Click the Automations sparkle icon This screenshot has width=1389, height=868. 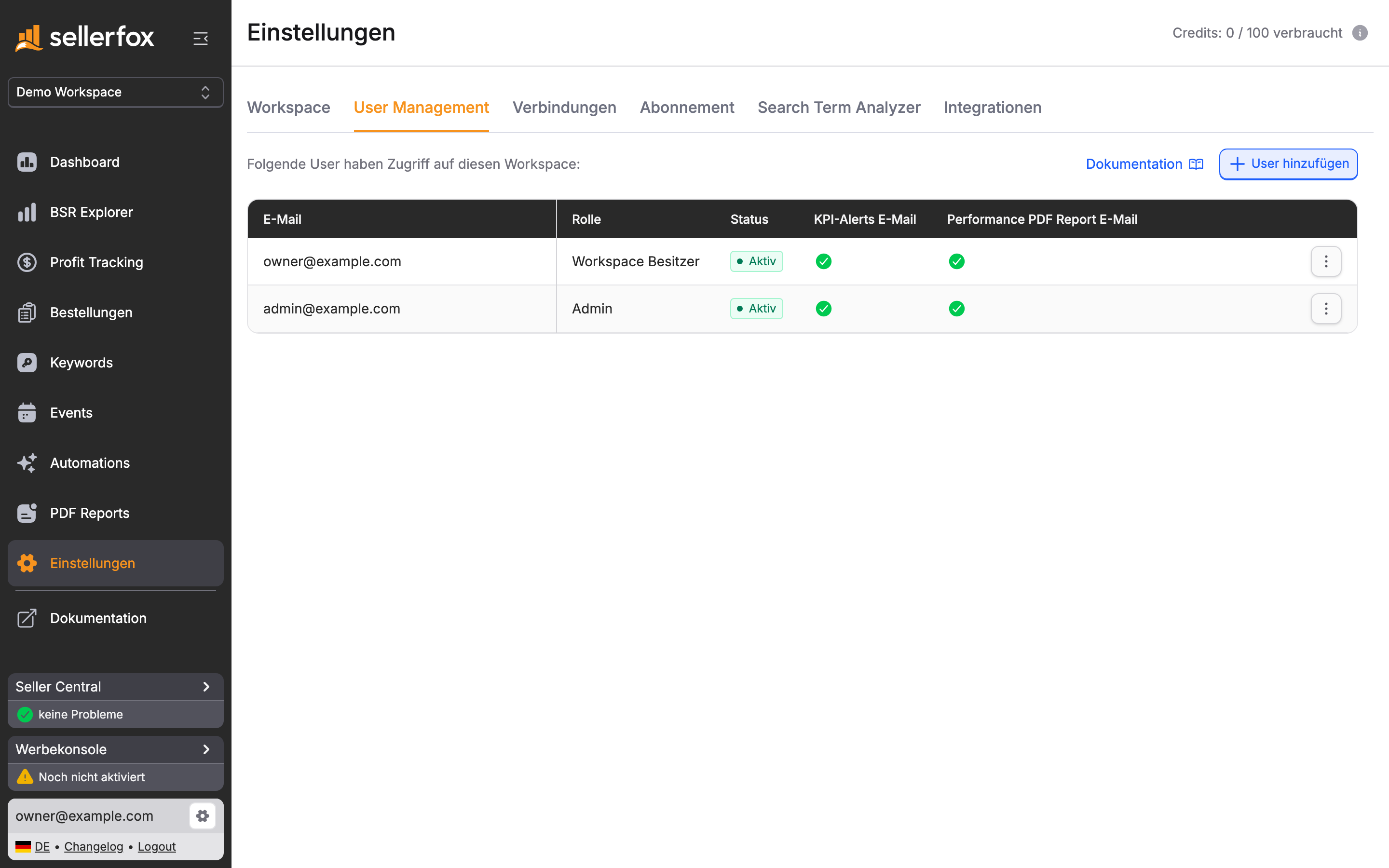[x=27, y=463]
